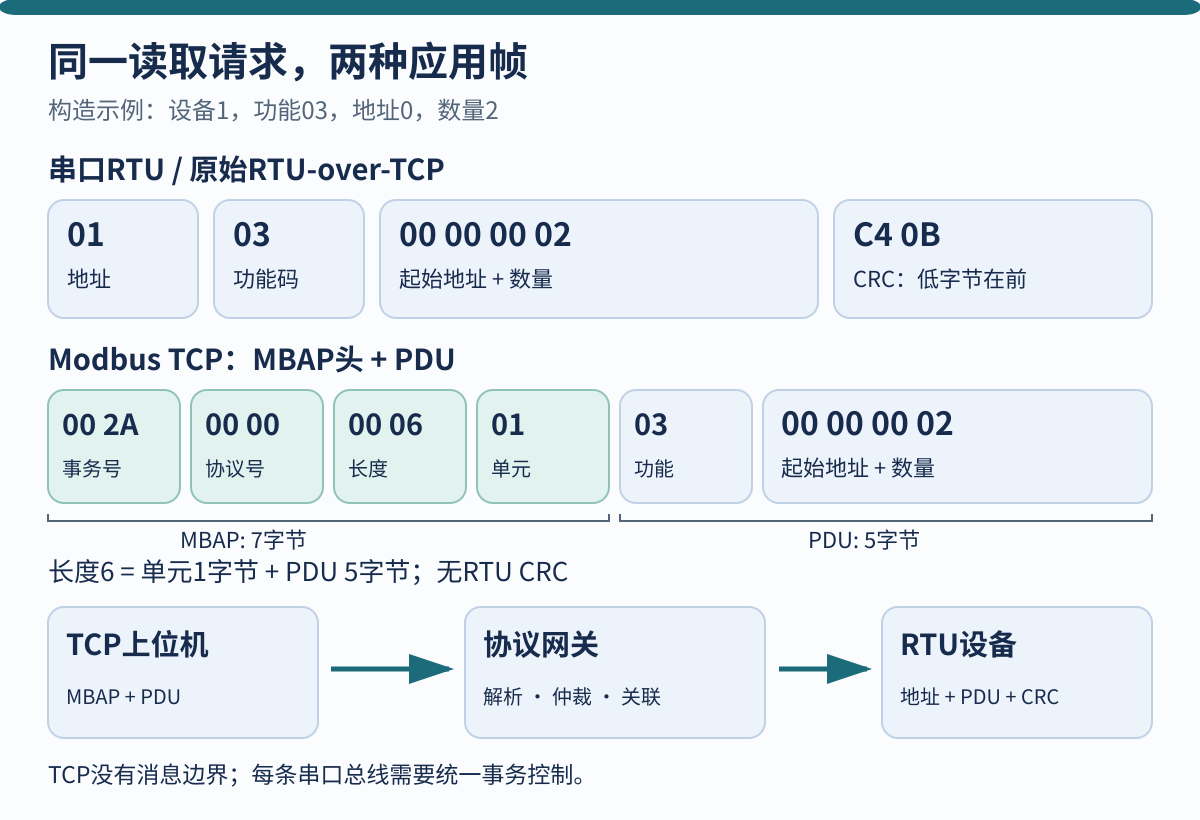This screenshot has width=1200, height=820.
Task: Click the arrow from TCP上位机 to 协议网关
Action: point(392,669)
